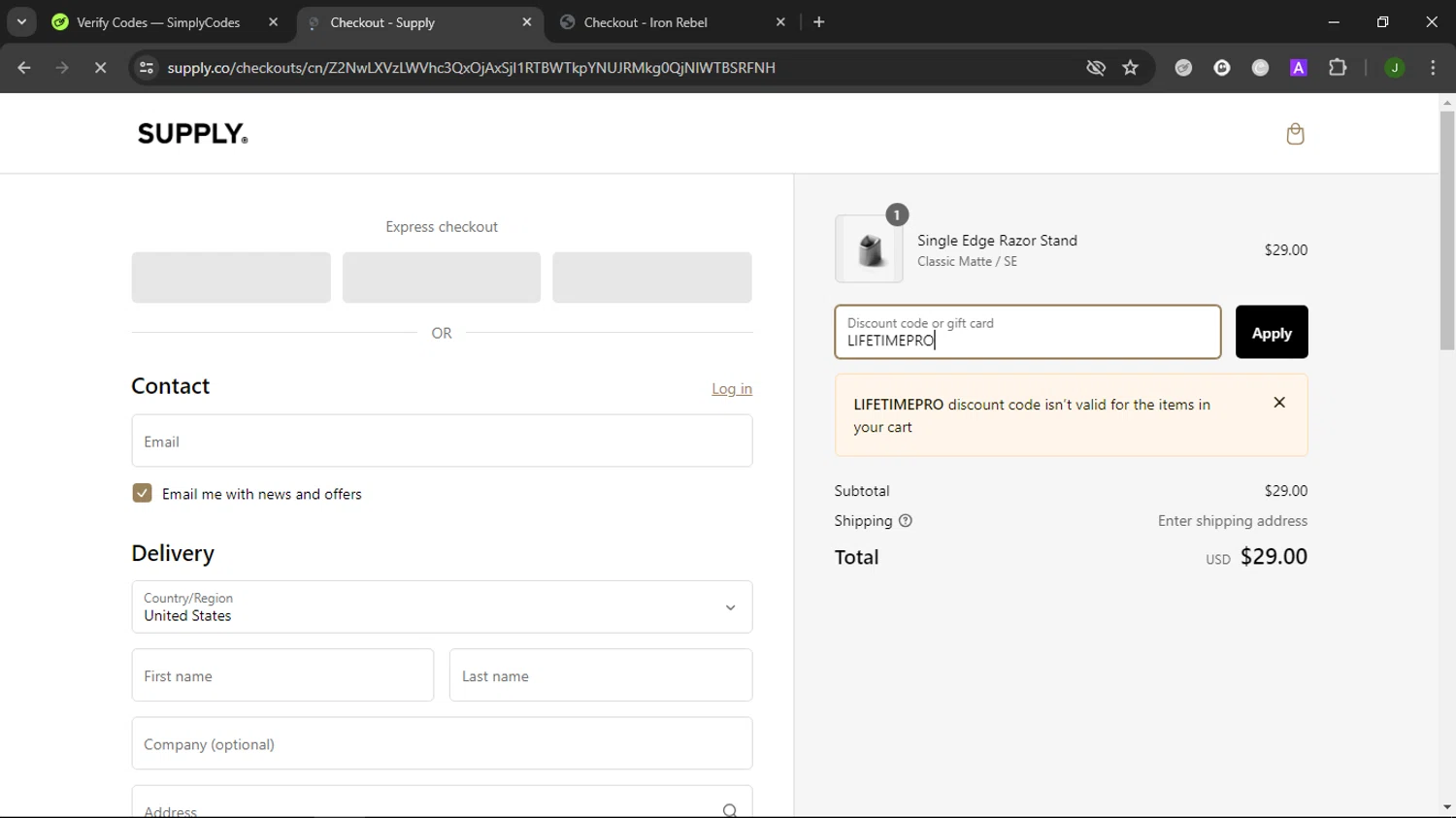1456x818 pixels.
Task: Click the Total $29.00 amount
Action: pos(1274,557)
